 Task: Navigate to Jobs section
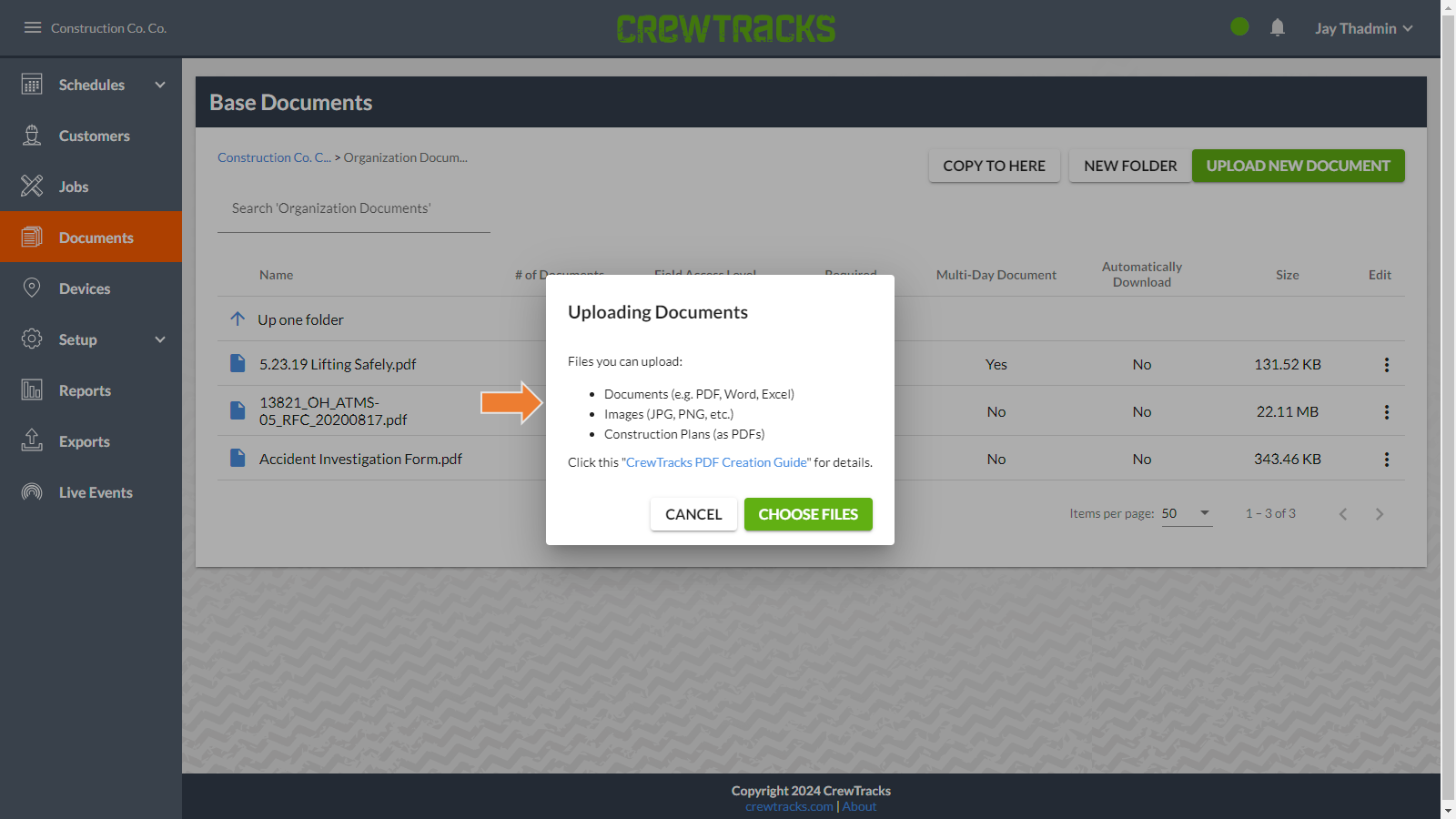click(x=91, y=187)
